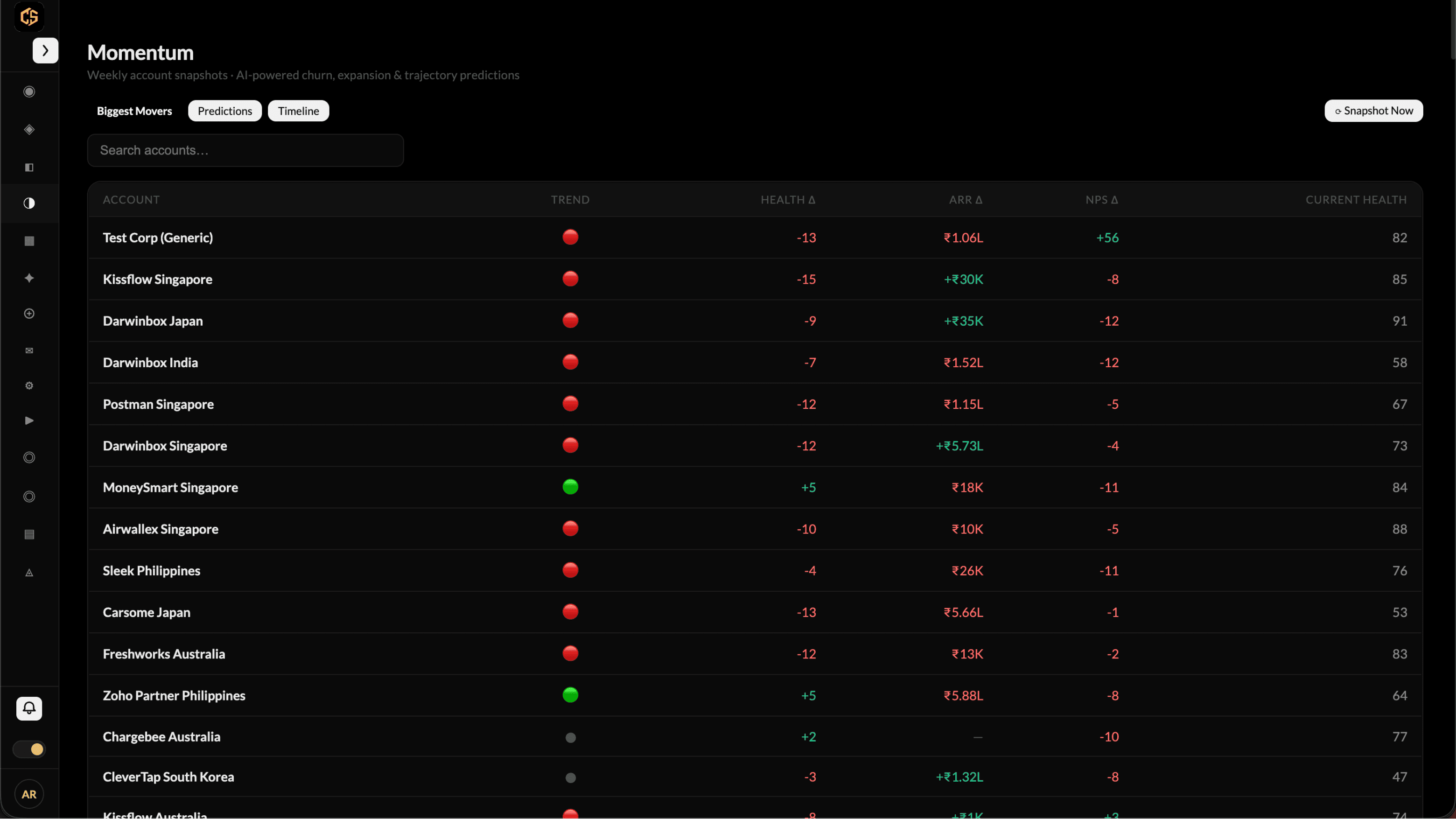Screen dimensions: 1456x819
Task: Click Carsome Japan's red trend dot
Action: point(570,612)
